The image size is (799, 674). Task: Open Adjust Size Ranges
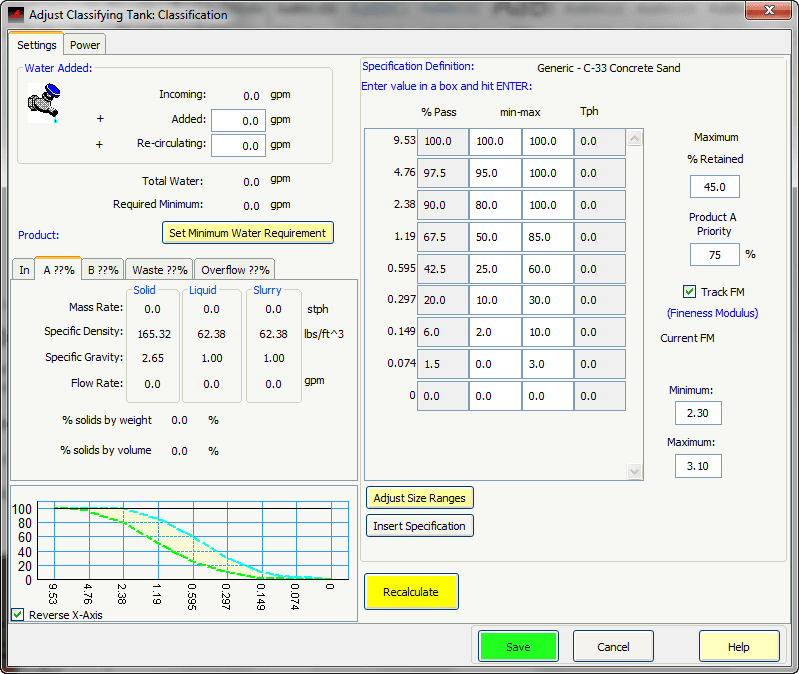pos(418,498)
